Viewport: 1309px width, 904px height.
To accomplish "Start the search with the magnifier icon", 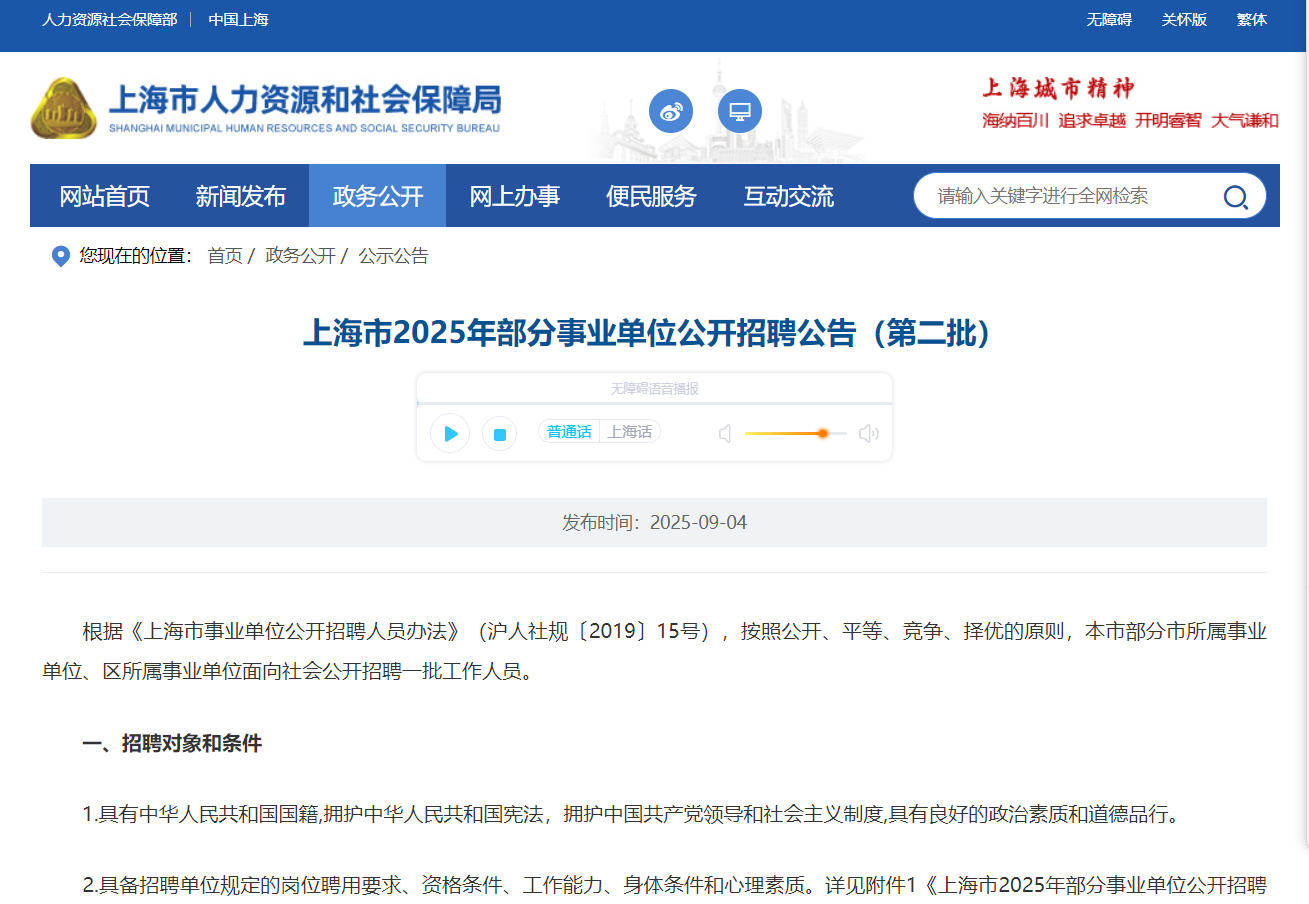I will 1236,196.
